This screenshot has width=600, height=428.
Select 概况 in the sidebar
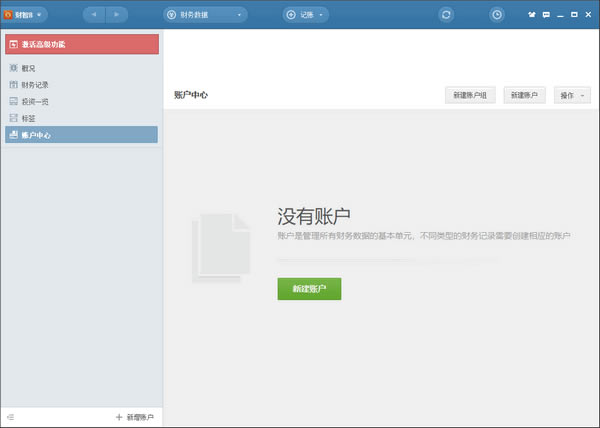point(28,68)
